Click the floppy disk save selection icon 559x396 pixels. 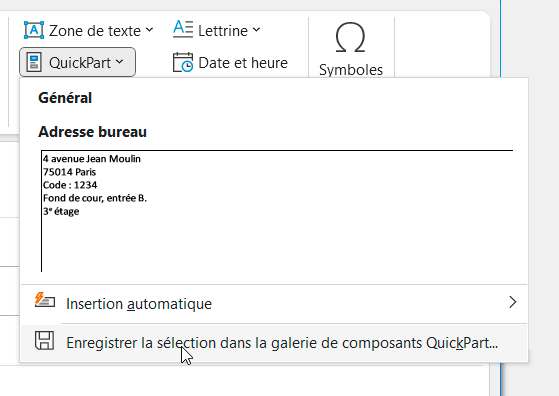tap(45, 340)
